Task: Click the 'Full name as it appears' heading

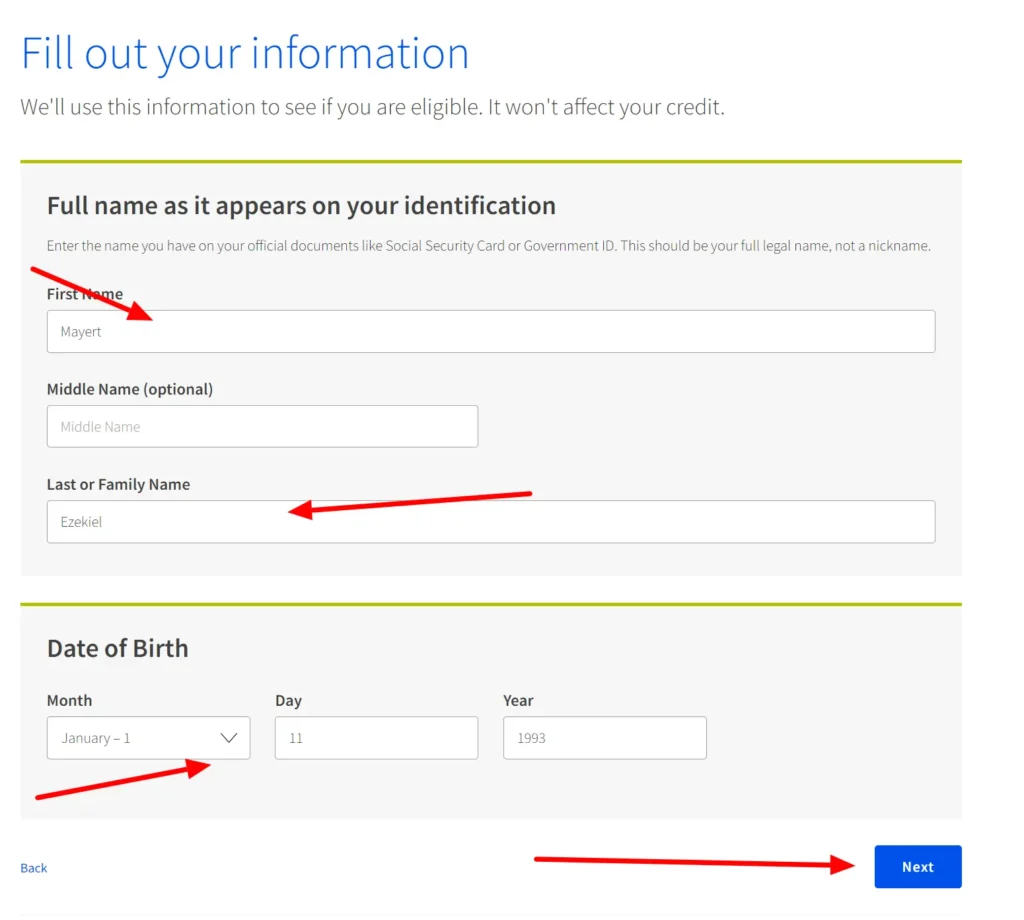Action: 301,206
